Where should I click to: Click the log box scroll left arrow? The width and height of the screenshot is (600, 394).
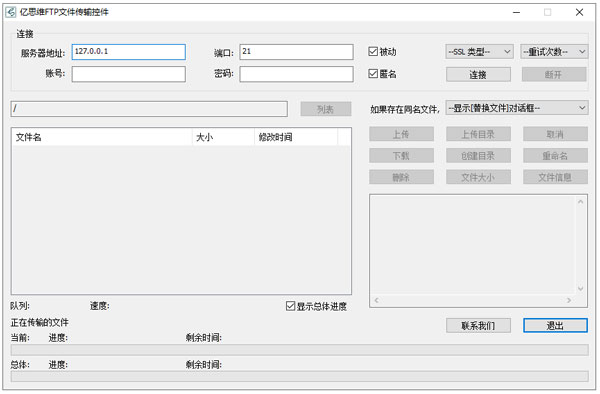377,300
